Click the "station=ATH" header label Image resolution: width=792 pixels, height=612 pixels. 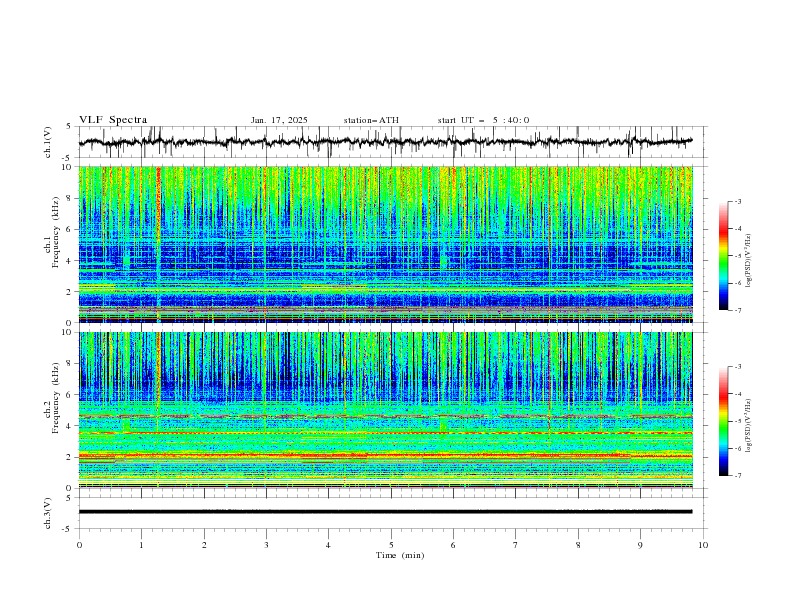pyautogui.click(x=371, y=120)
